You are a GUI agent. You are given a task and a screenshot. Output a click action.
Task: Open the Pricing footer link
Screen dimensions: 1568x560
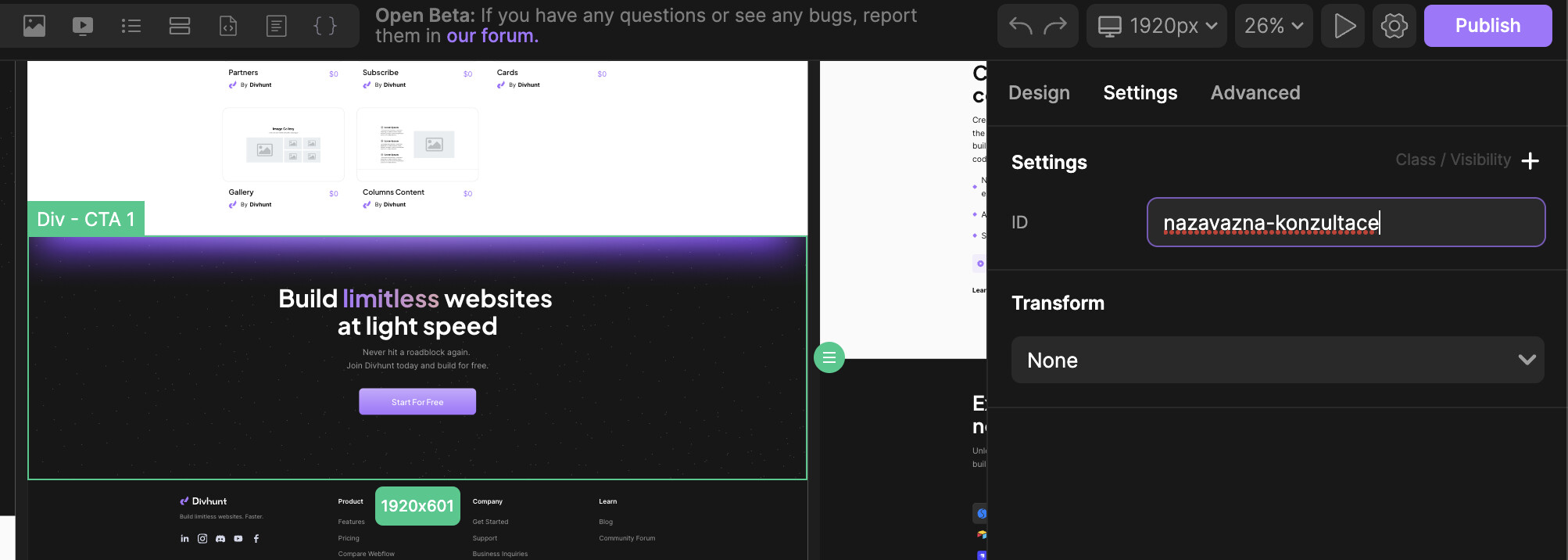point(349,538)
